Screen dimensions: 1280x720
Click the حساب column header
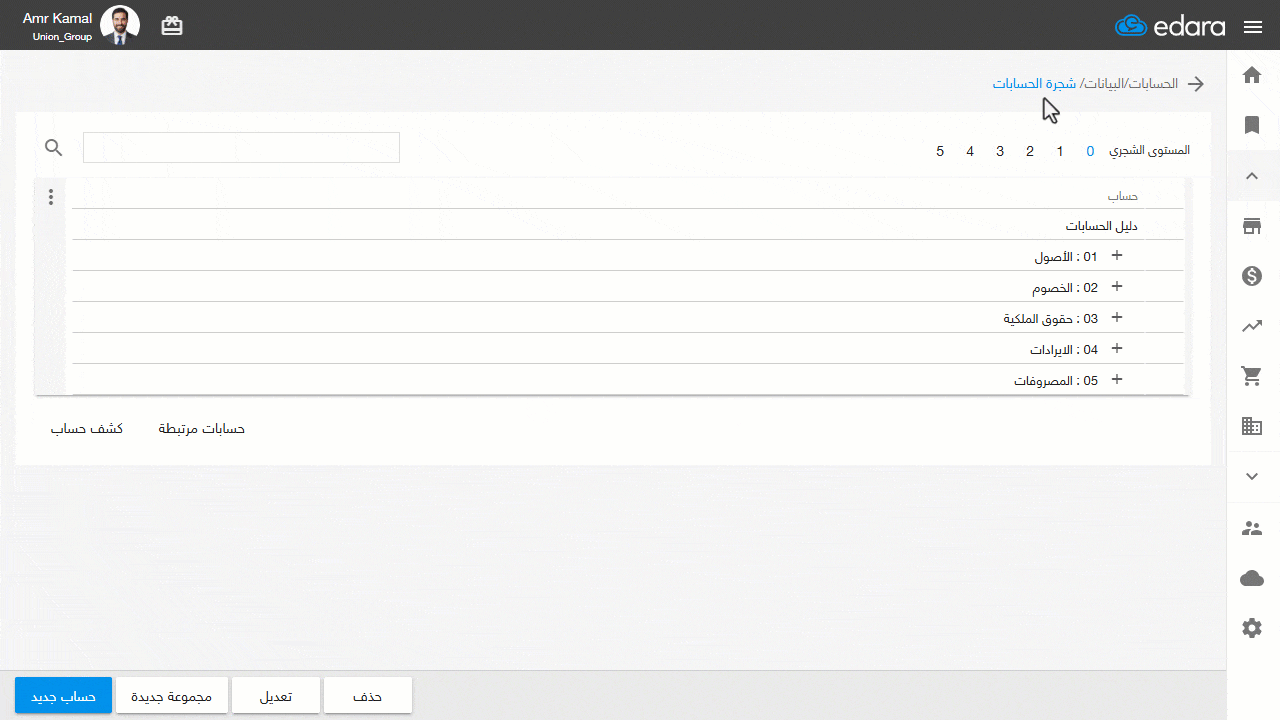coord(1122,196)
